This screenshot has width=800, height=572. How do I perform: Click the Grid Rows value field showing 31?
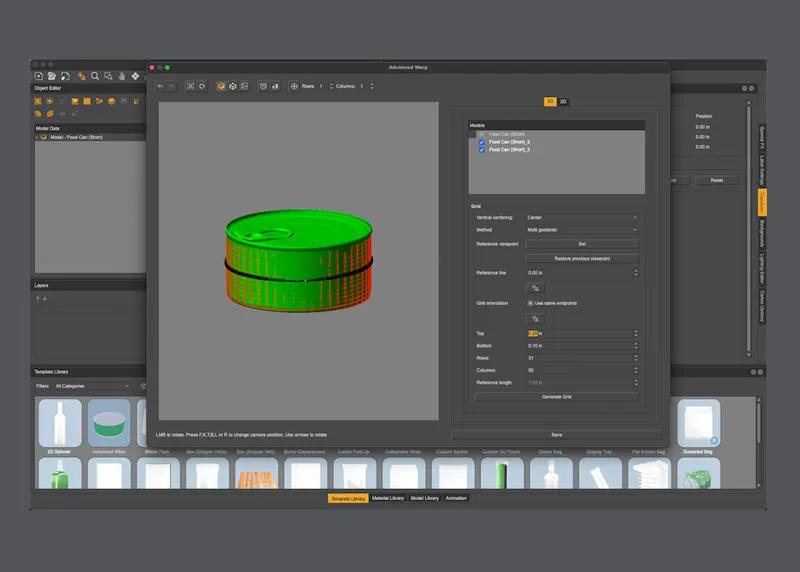coord(579,358)
